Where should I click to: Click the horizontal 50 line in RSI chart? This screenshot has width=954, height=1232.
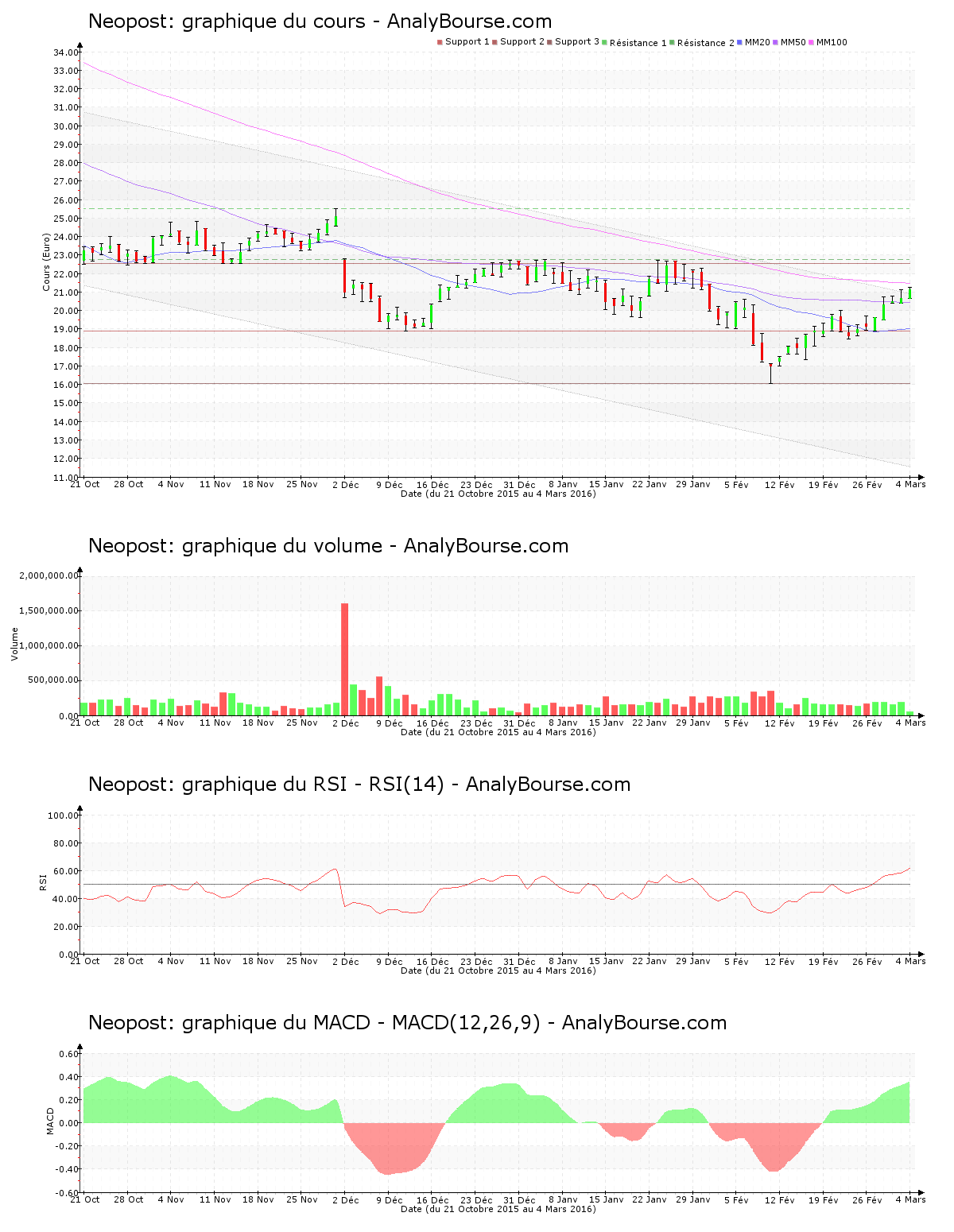(x=497, y=885)
